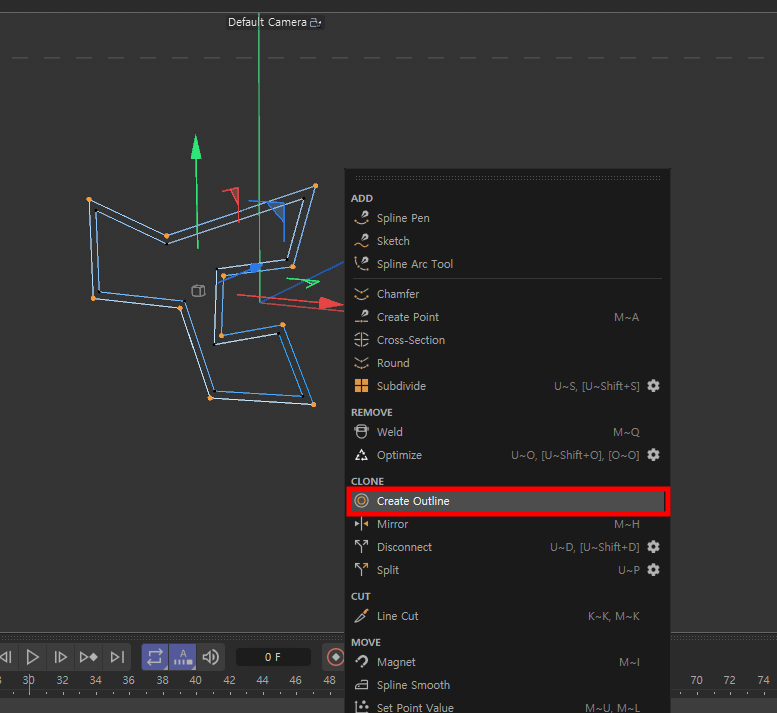Image resolution: width=777 pixels, height=713 pixels.
Task: Step to the next frame
Action: coord(60,657)
